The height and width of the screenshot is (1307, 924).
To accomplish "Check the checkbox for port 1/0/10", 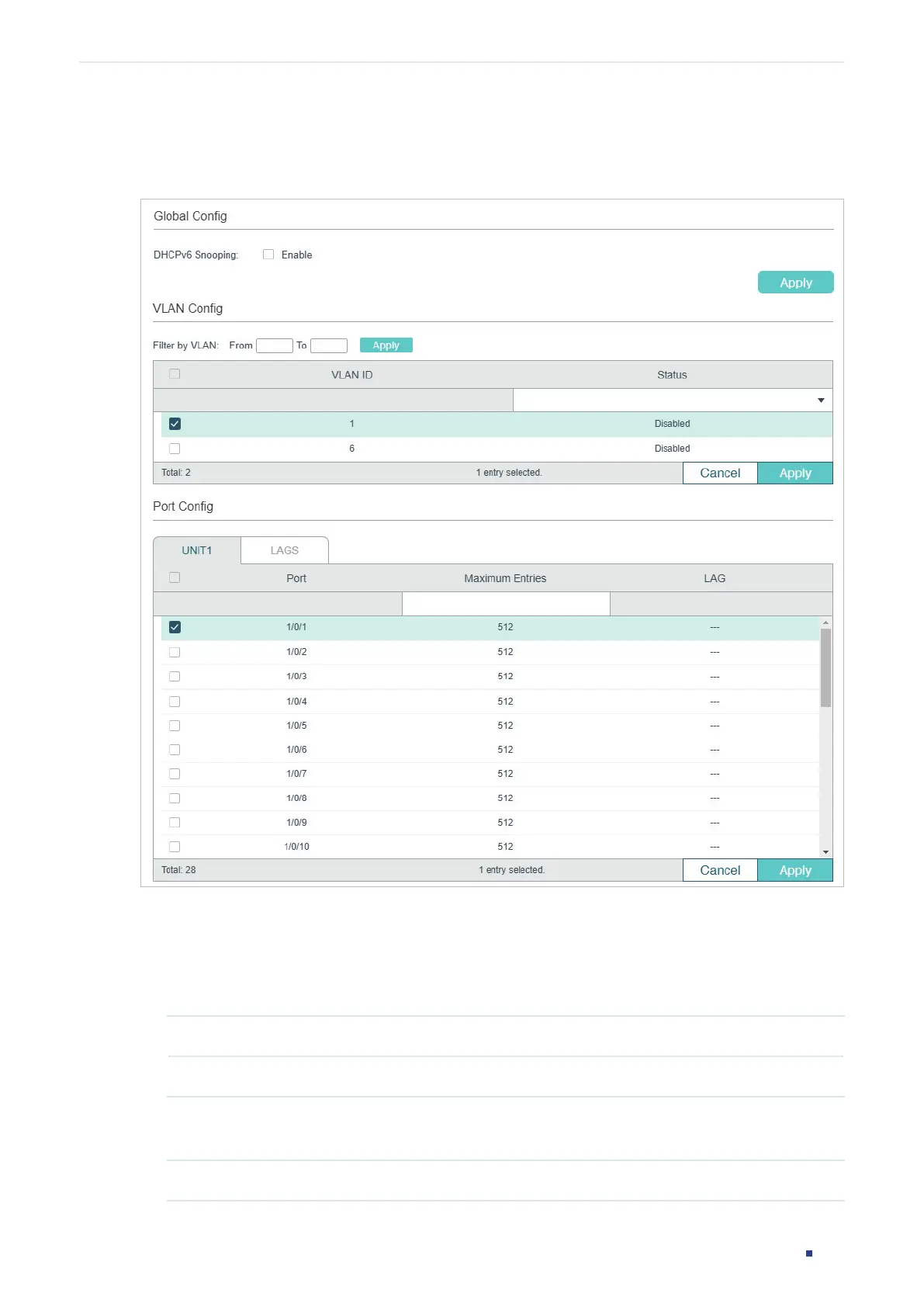I will click(175, 847).
